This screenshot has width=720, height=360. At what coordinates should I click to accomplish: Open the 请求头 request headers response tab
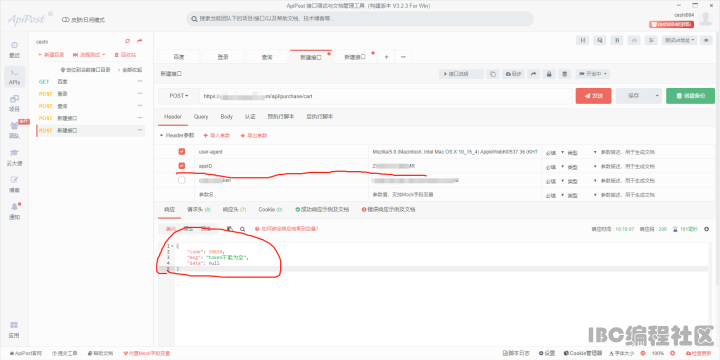(x=198, y=209)
